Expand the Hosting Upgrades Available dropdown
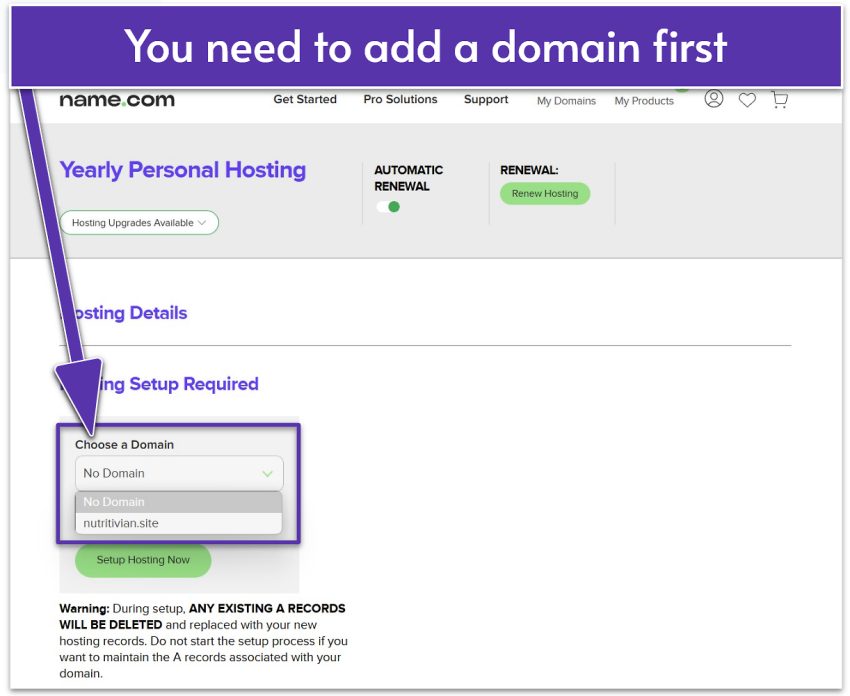 [x=139, y=223]
